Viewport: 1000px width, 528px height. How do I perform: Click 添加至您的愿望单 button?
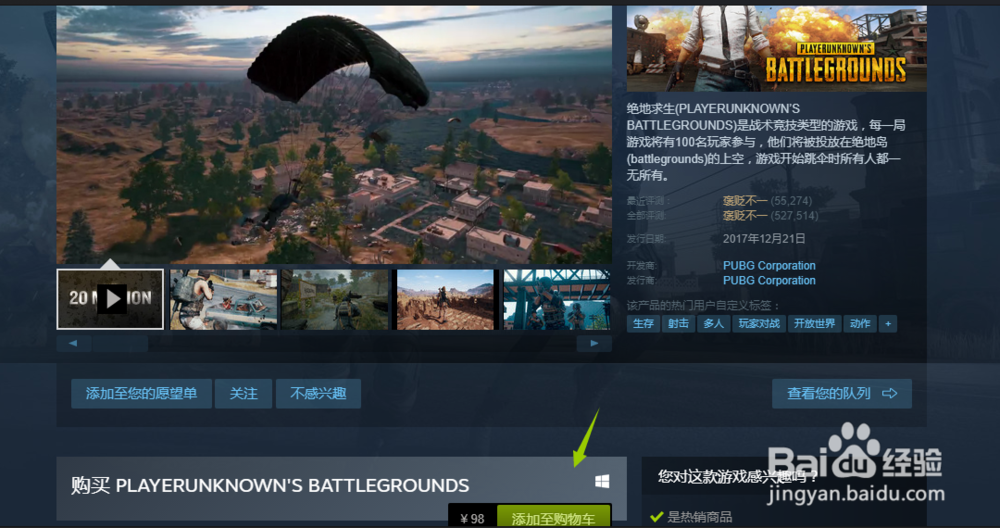click(x=142, y=393)
